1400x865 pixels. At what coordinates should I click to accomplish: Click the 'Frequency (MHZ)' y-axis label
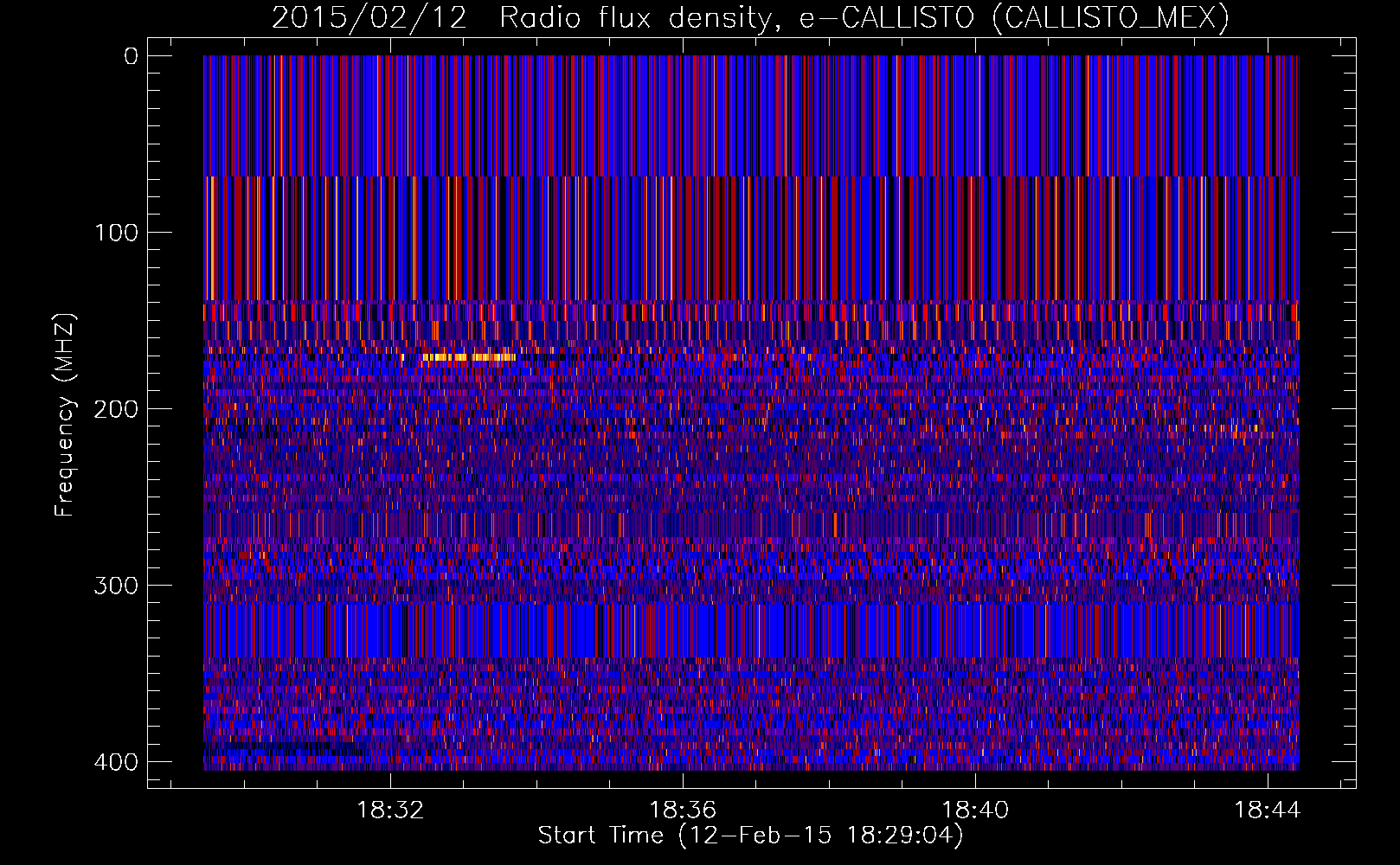pyautogui.click(x=65, y=415)
